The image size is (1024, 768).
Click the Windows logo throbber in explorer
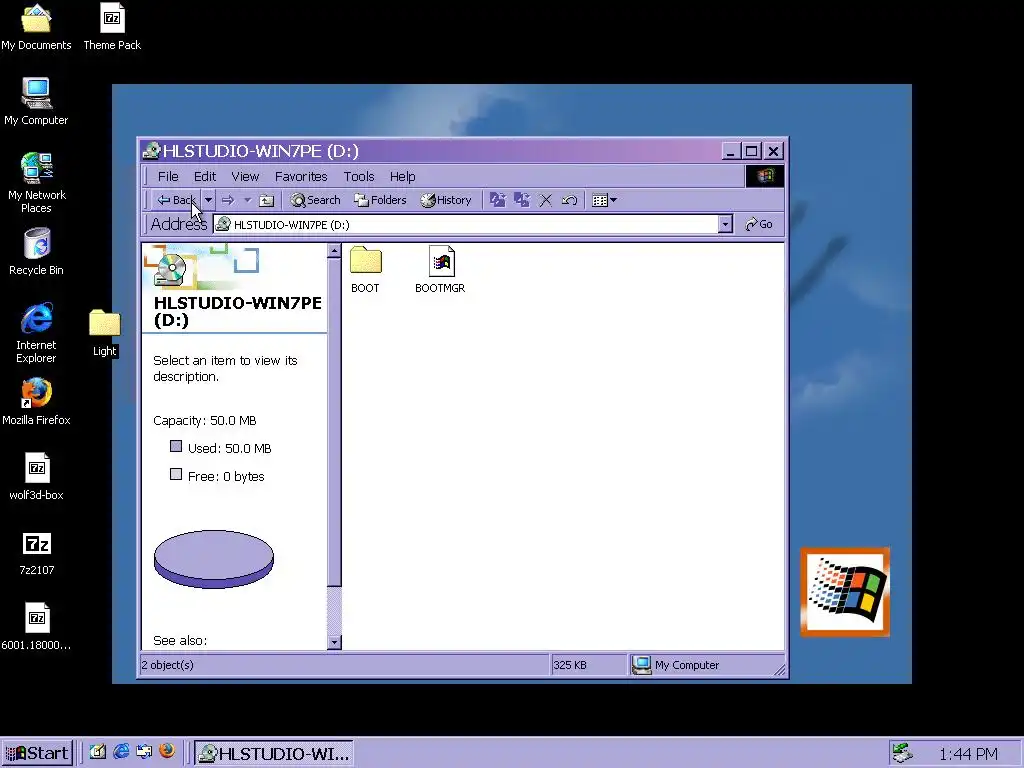(x=765, y=176)
